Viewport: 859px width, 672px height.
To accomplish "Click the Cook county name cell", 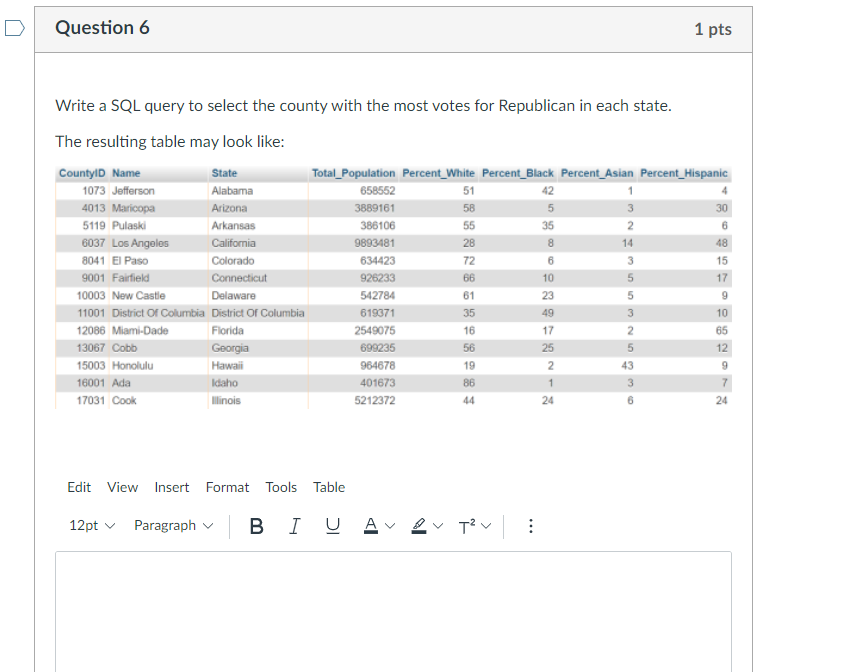I will [x=124, y=401].
